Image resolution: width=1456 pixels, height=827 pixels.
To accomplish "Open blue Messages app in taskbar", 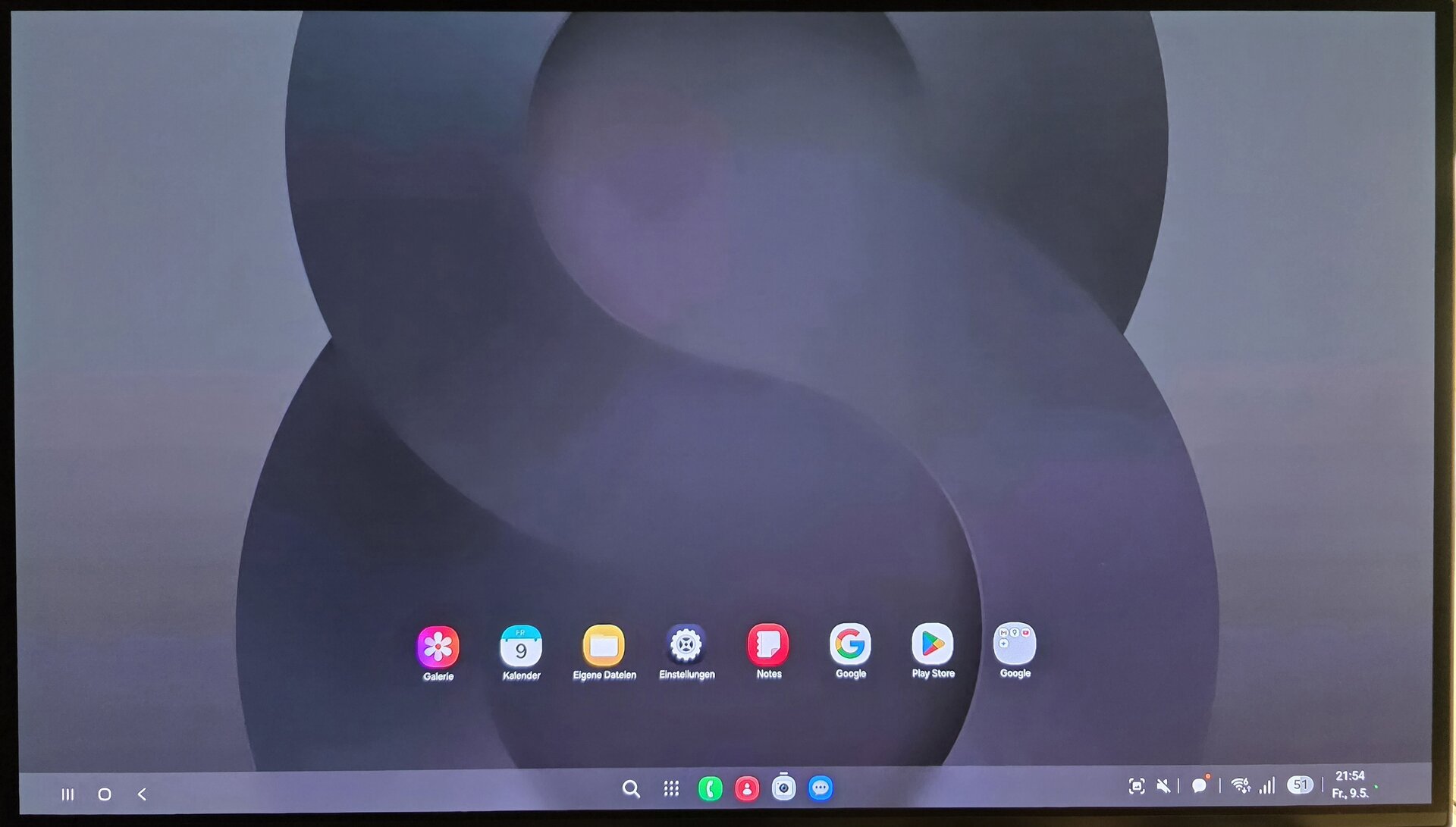I will [x=820, y=788].
